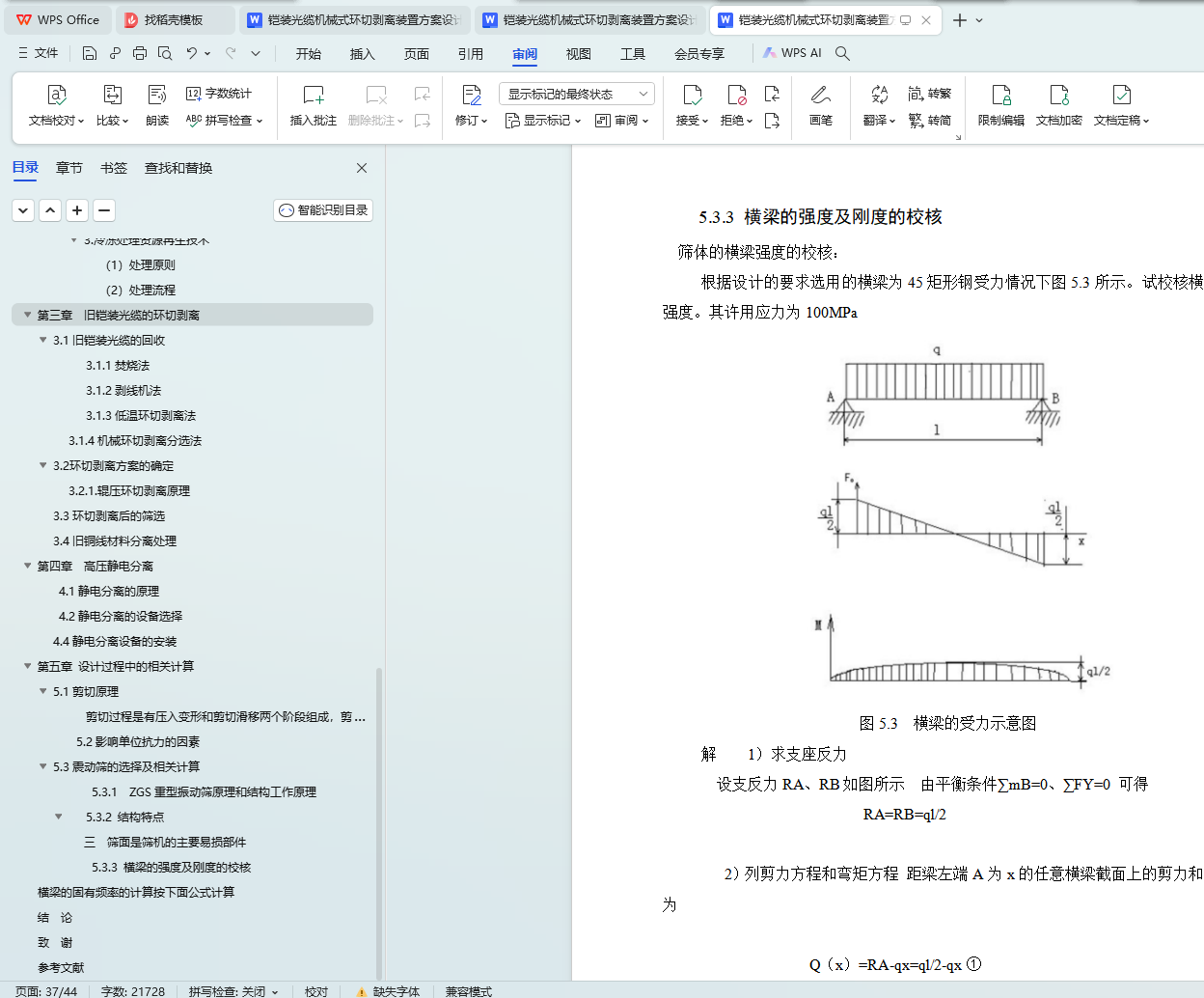Switch to 引用 ribbon tab

471,54
